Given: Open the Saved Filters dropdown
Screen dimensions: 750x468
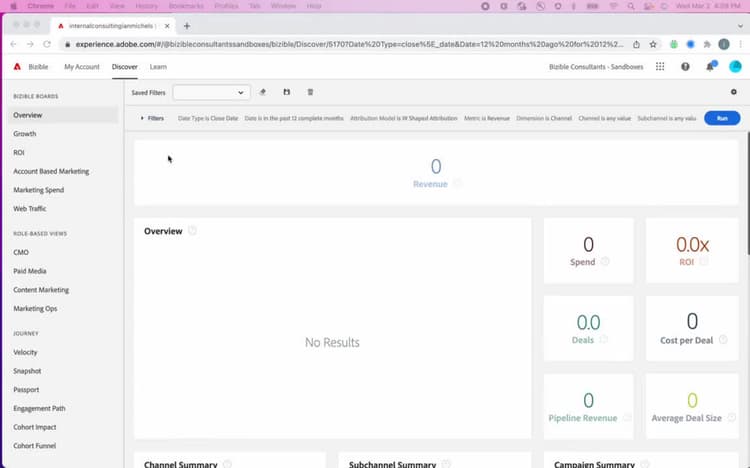Looking at the screenshot, I should (x=211, y=92).
